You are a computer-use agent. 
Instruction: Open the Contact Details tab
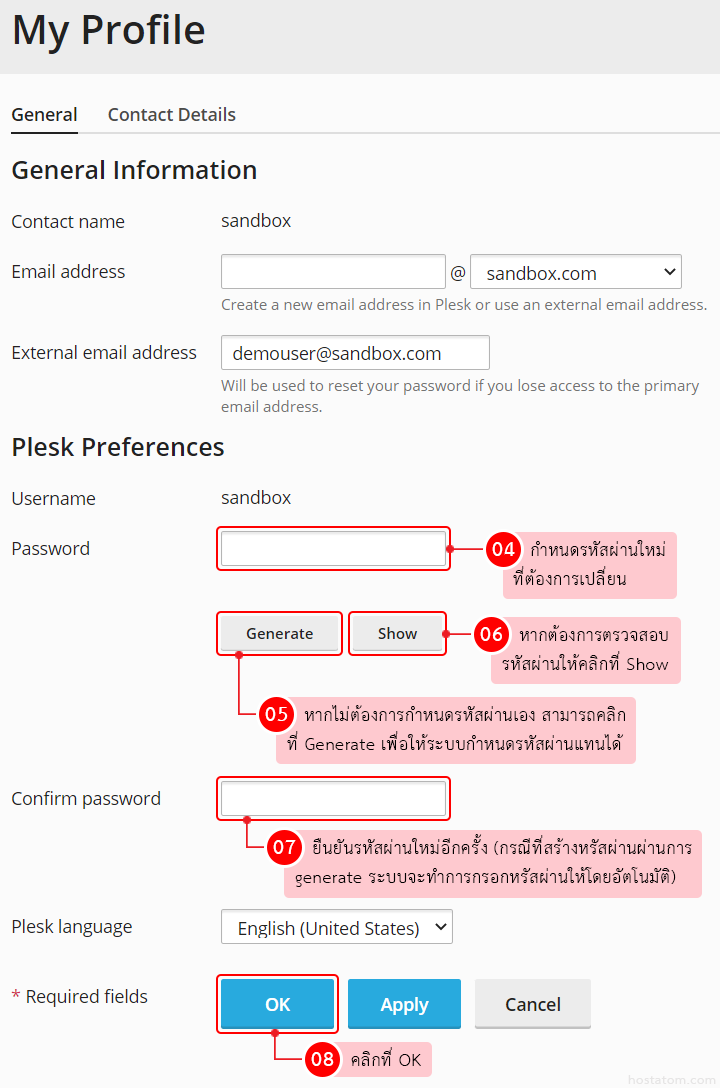click(172, 115)
